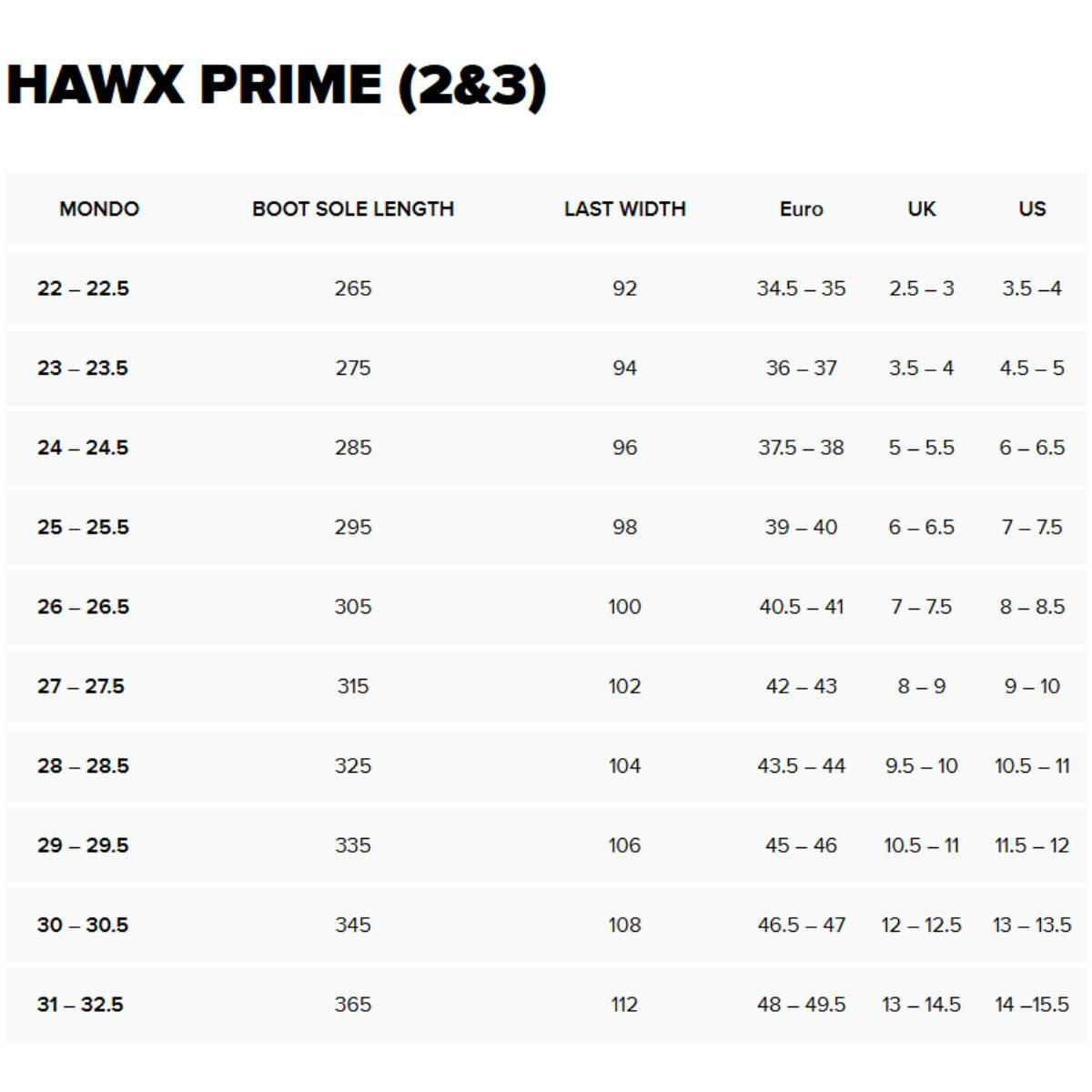
Task: Select the MONDO column header
Action: click(x=99, y=208)
